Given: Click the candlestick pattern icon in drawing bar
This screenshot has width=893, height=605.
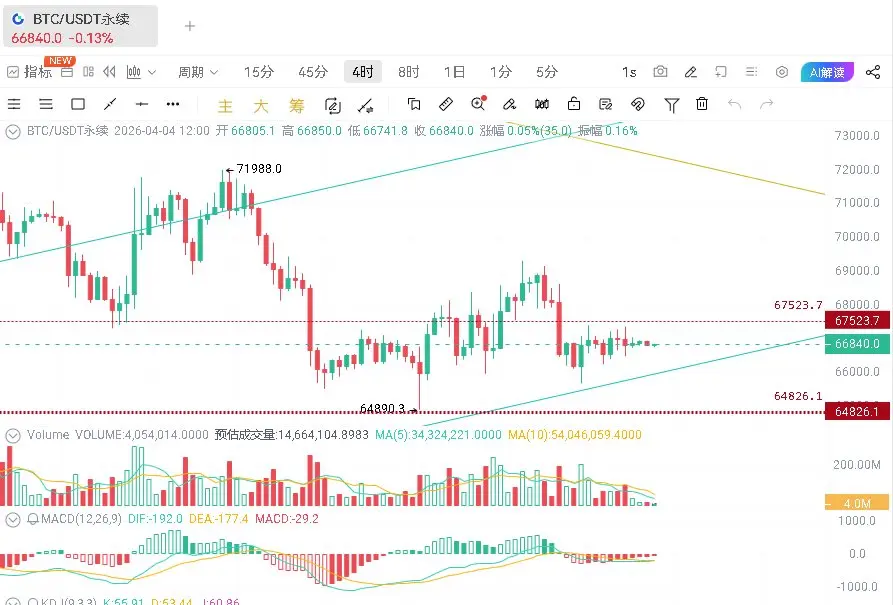Looking at the screenshot, I should pos(542,104).
